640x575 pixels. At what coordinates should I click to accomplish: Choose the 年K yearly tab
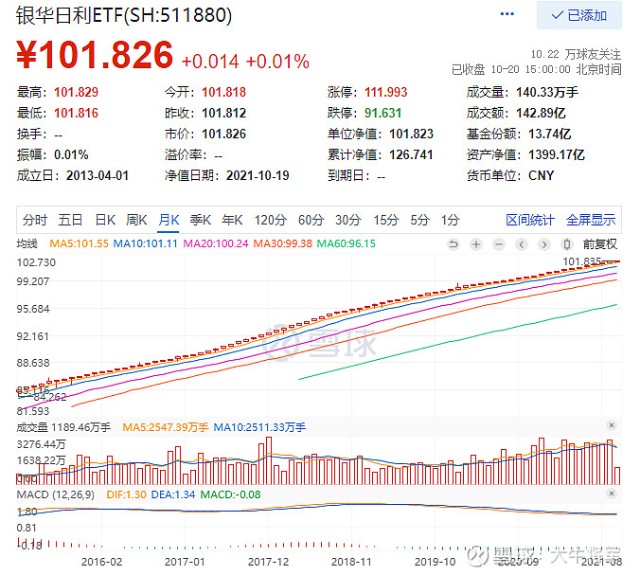[233, 220]
